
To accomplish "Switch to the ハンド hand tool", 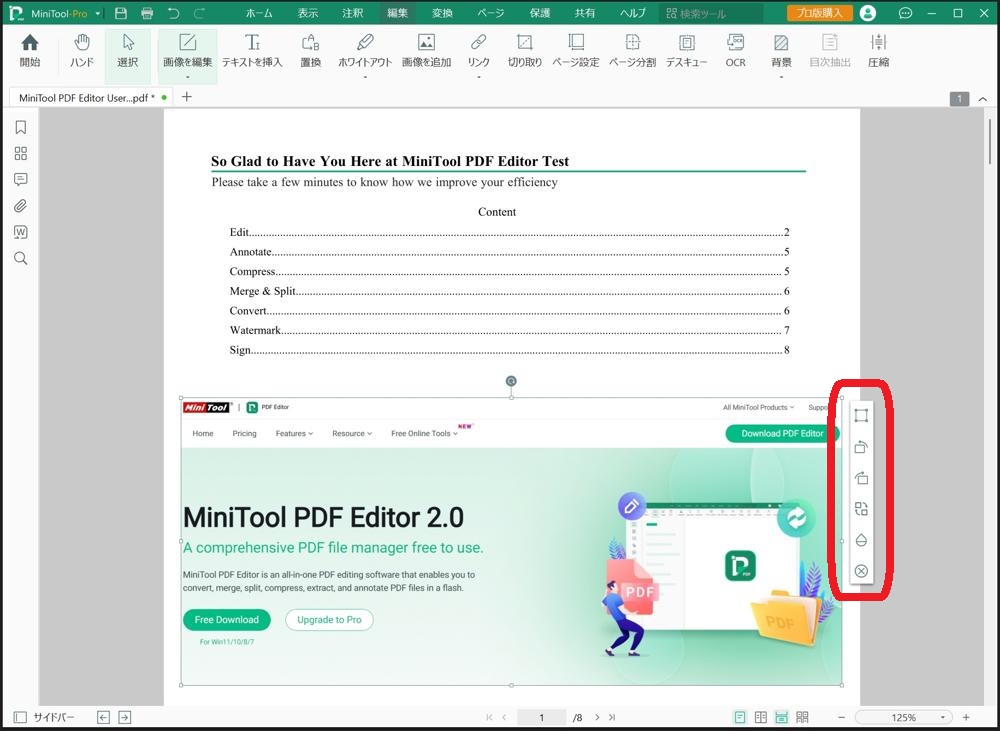I will 82,51.
